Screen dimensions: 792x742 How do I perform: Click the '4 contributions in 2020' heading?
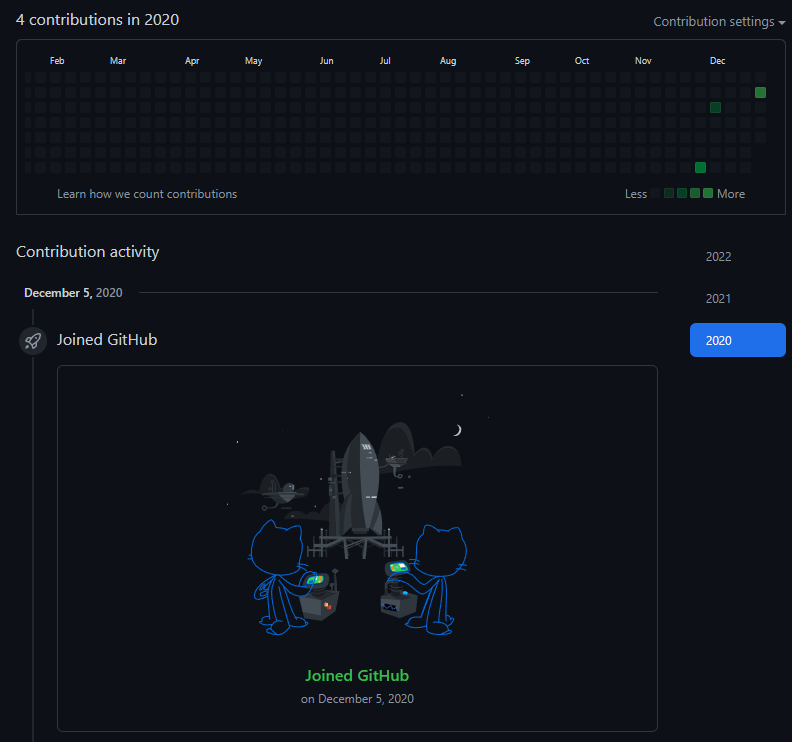coord(97,20)
